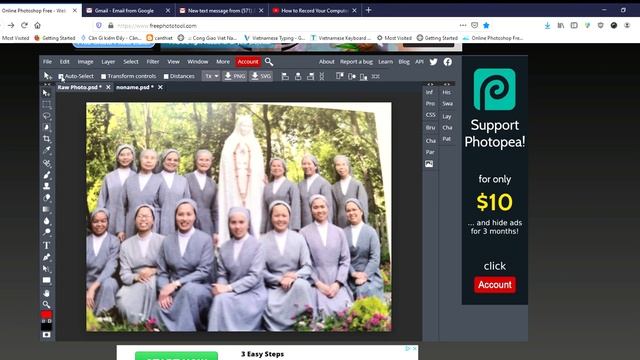Close the noname.psd document tab
The height and width of the screenshot is (360, 640).
tap(160, 87)
